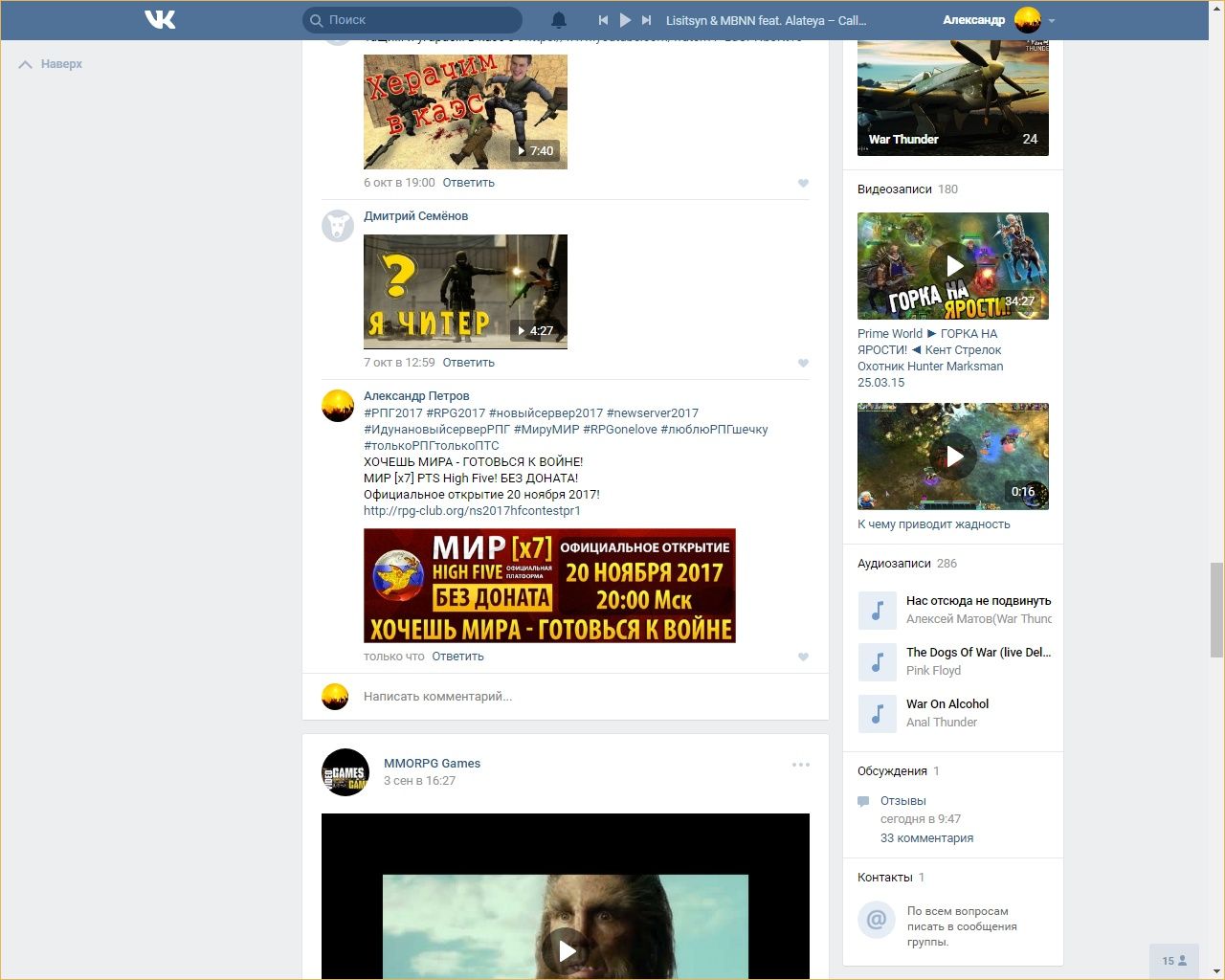Skip to next track in header player

647,20
